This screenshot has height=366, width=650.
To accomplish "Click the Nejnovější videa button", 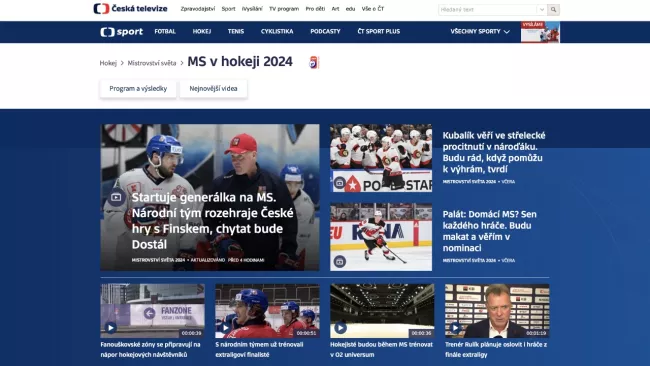I will tap(213, 89).
